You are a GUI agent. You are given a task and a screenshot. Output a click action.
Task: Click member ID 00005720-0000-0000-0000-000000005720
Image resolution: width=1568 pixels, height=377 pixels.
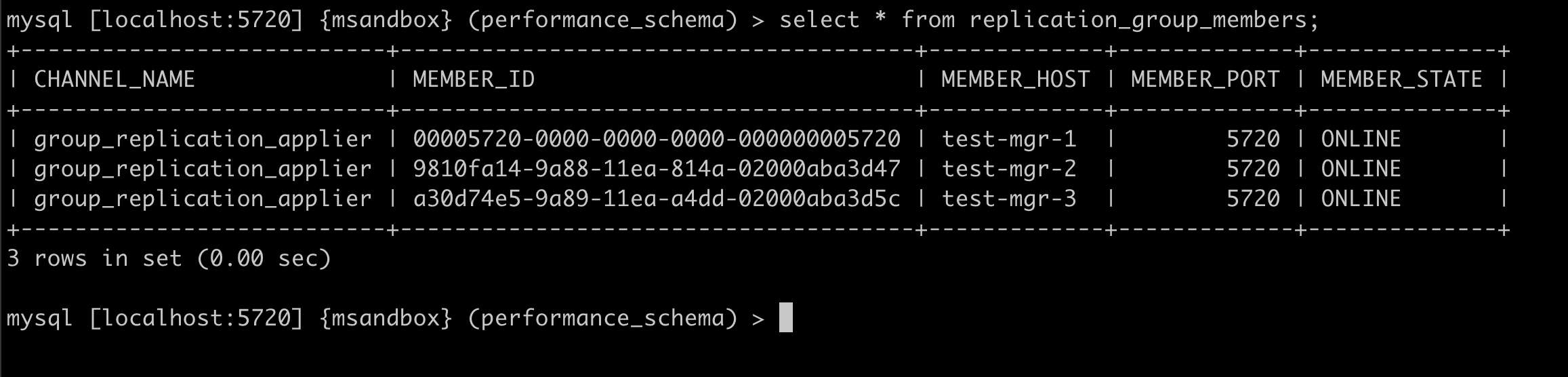tap(657, 140)
